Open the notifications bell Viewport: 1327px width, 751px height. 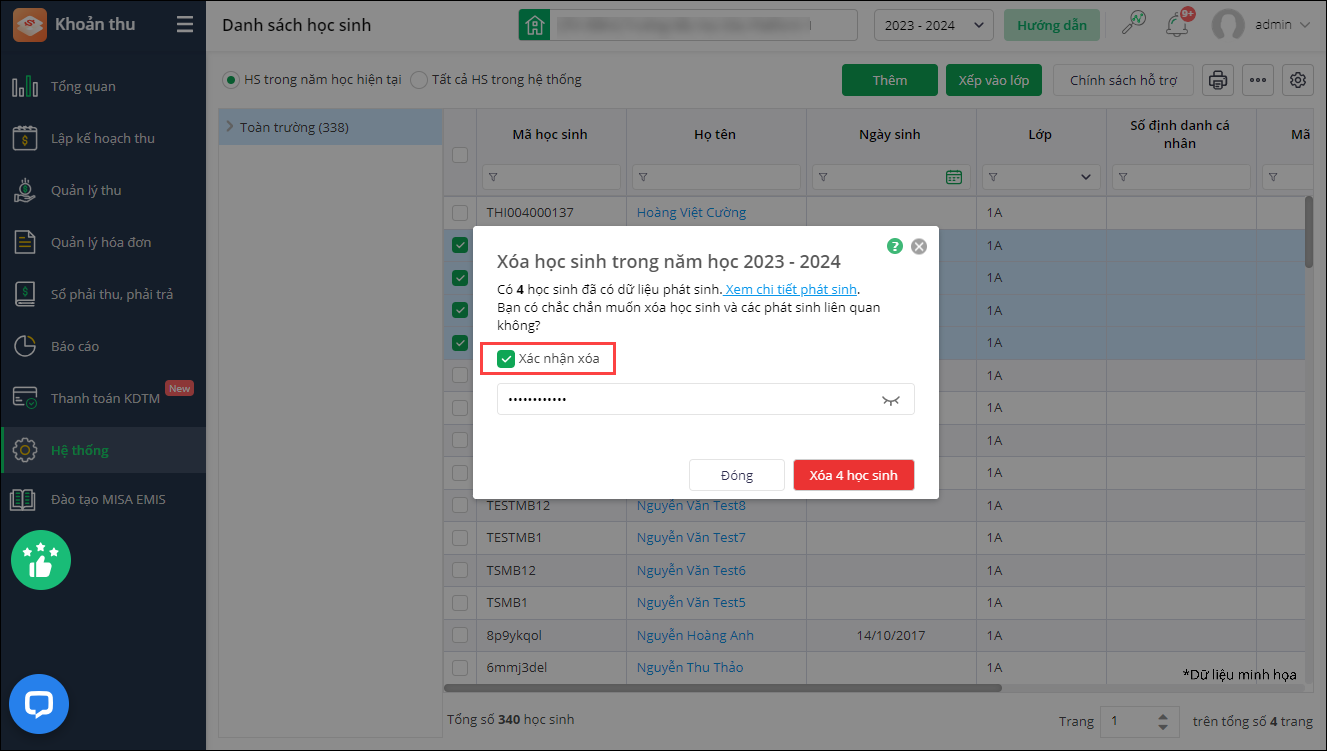[x=1177, y=25]
